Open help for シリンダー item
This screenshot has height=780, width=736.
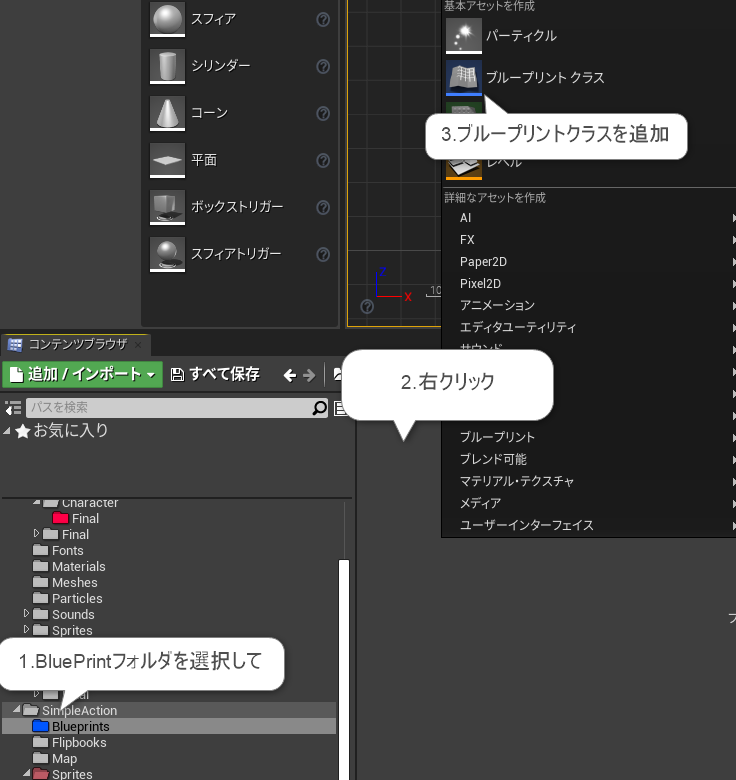coord(323,66)
